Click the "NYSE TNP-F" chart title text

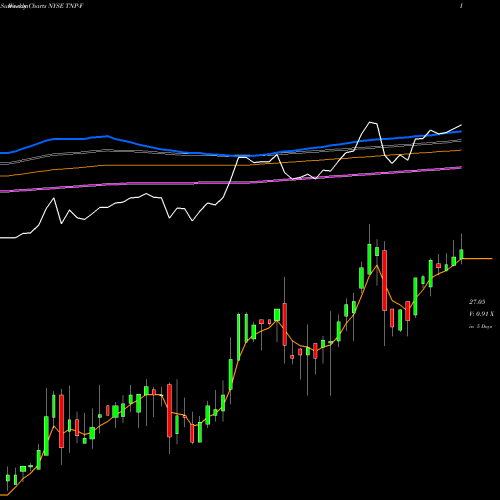[65, 6]
